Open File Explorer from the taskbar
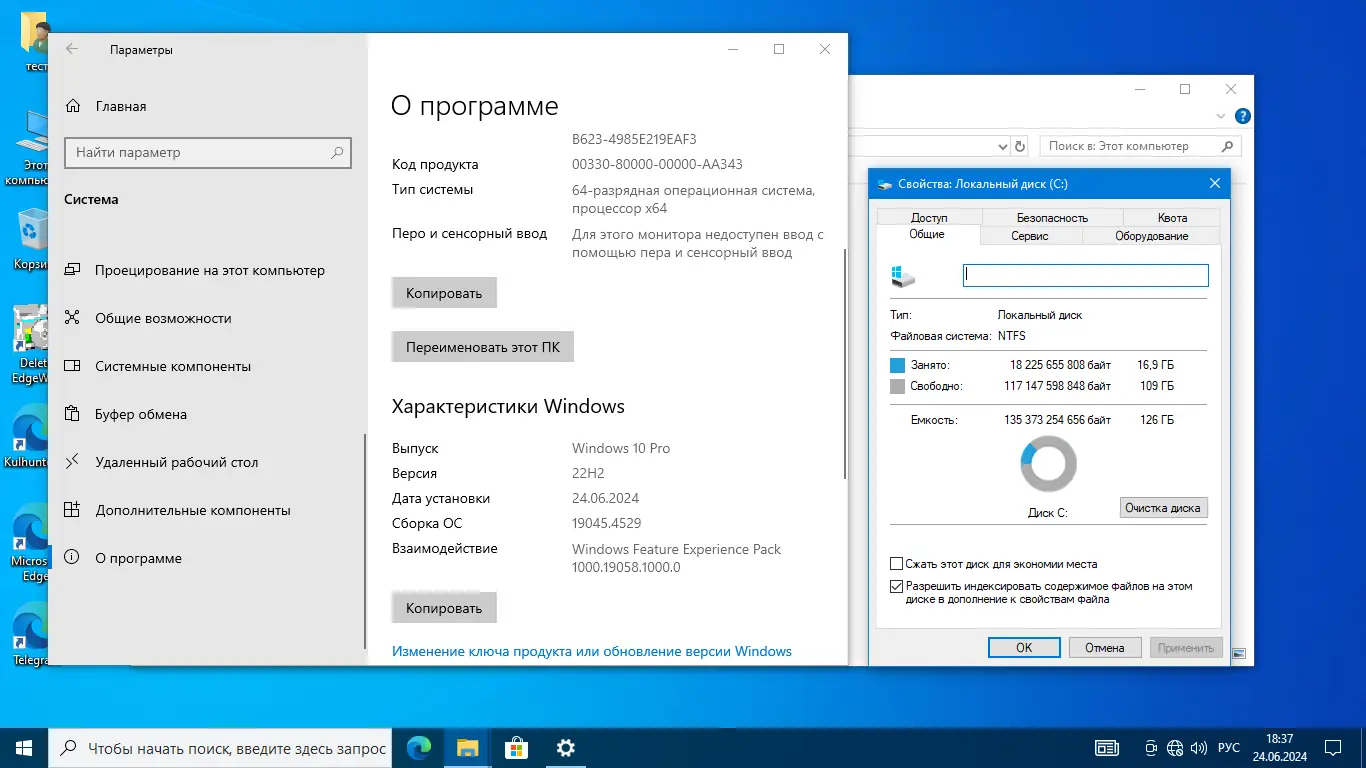1366x768 pixels. click(x=468, y=748)
